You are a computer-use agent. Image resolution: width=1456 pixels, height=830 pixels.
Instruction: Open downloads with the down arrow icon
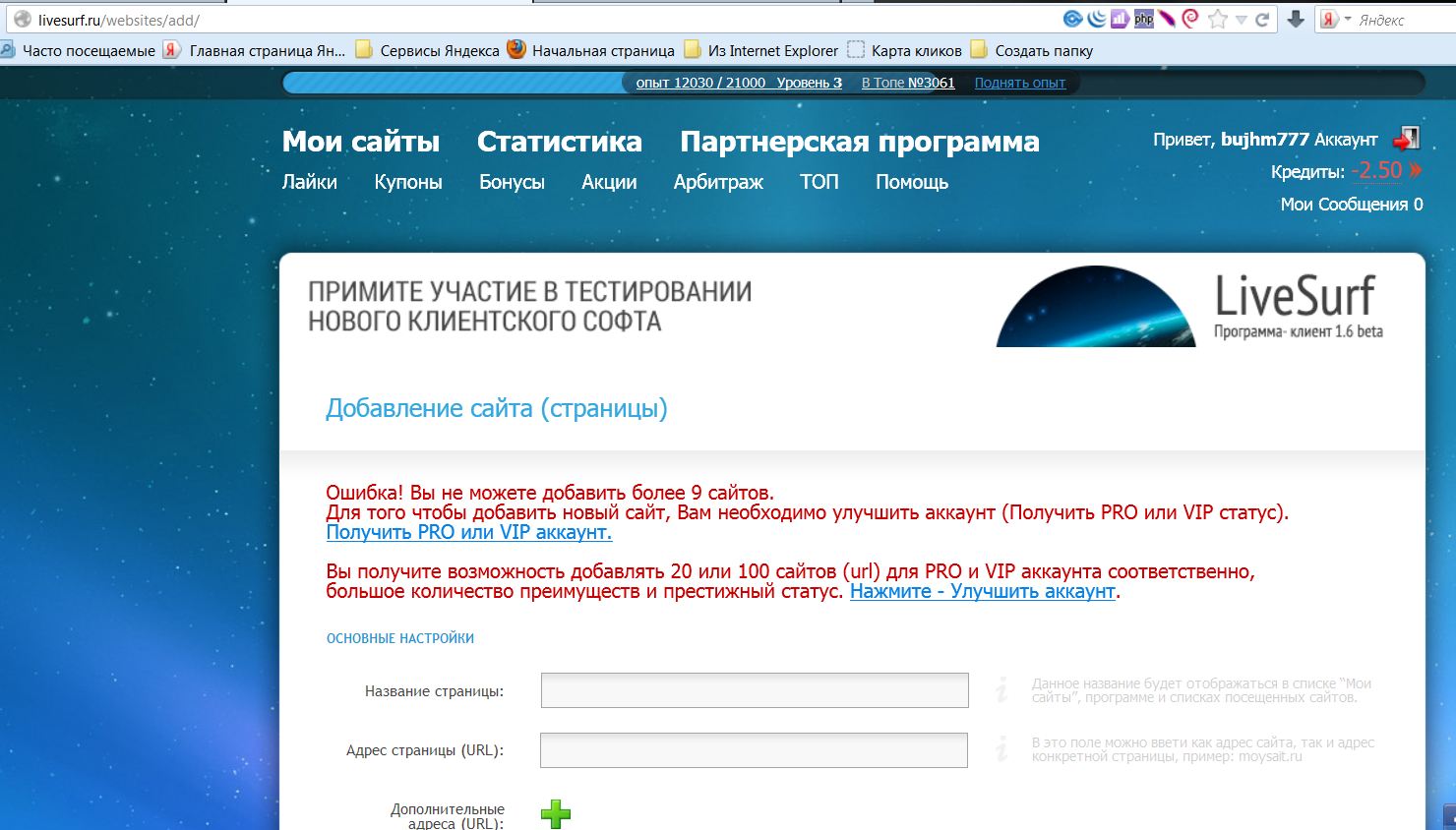click(x=1296, y=20)
